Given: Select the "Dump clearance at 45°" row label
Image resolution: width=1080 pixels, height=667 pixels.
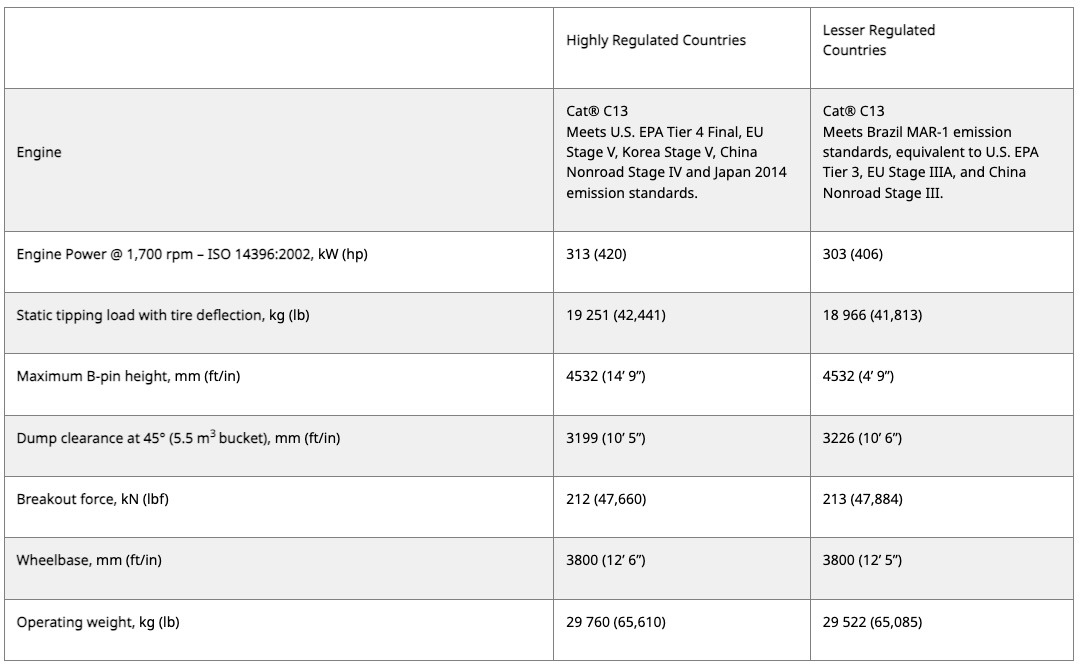Looking at the screenshot, I should pyautogui.click(x=178, y=438).
